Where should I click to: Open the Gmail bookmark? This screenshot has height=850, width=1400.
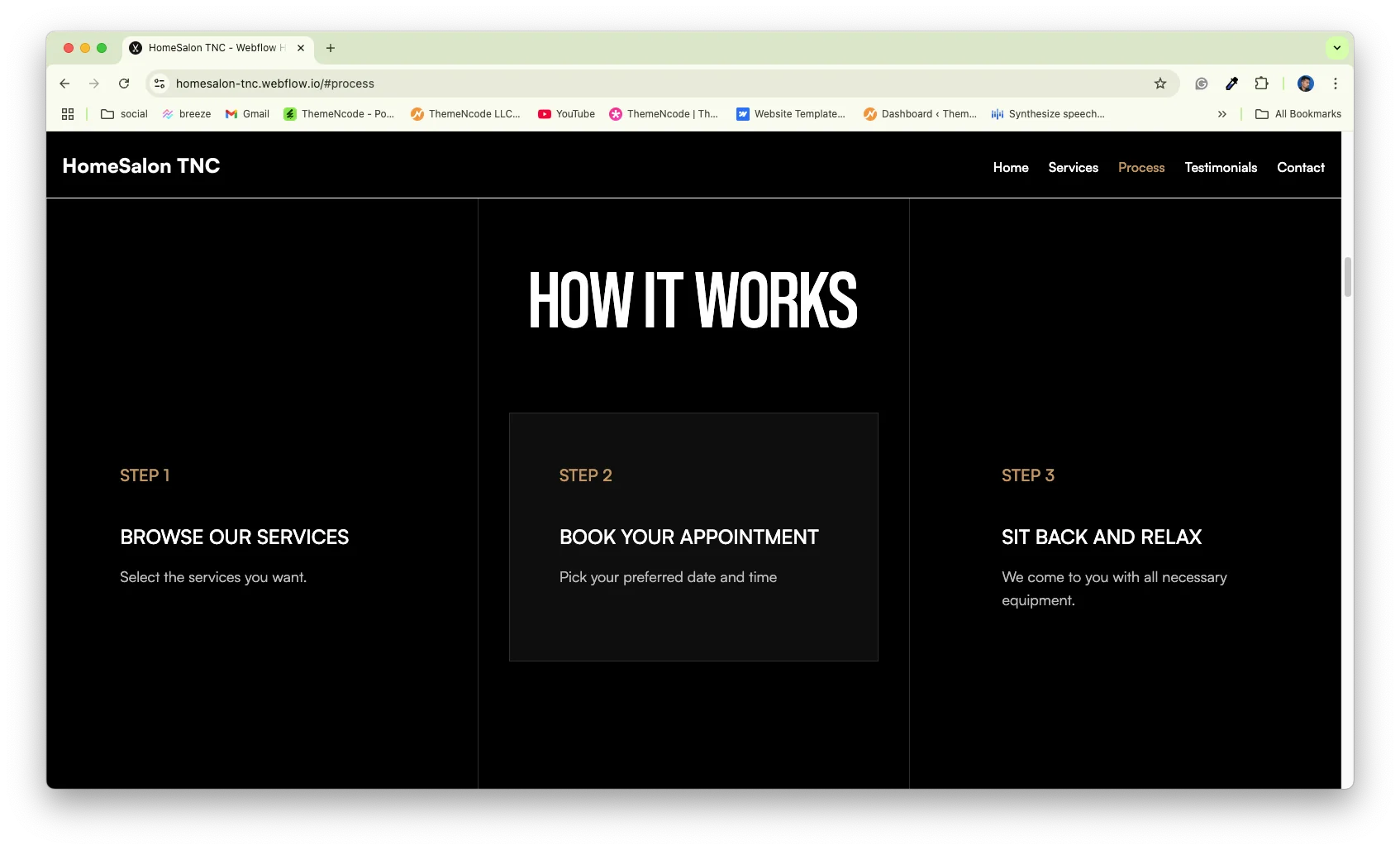[x=247, y=114]
